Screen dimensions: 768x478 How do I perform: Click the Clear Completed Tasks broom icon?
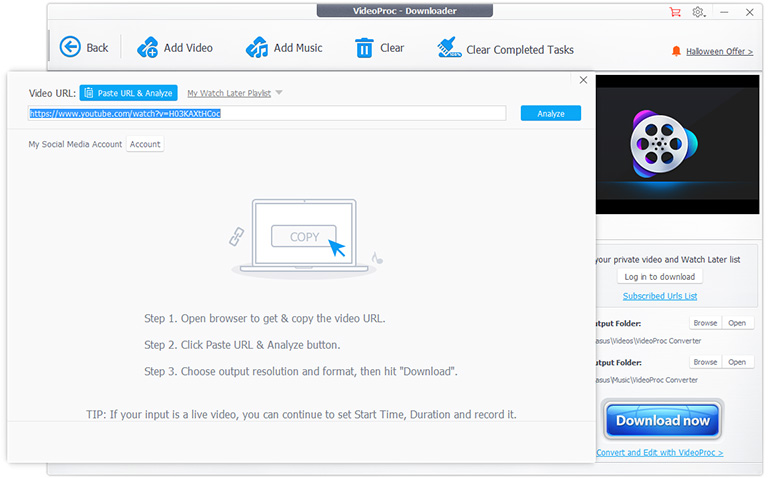pos(449,48)
